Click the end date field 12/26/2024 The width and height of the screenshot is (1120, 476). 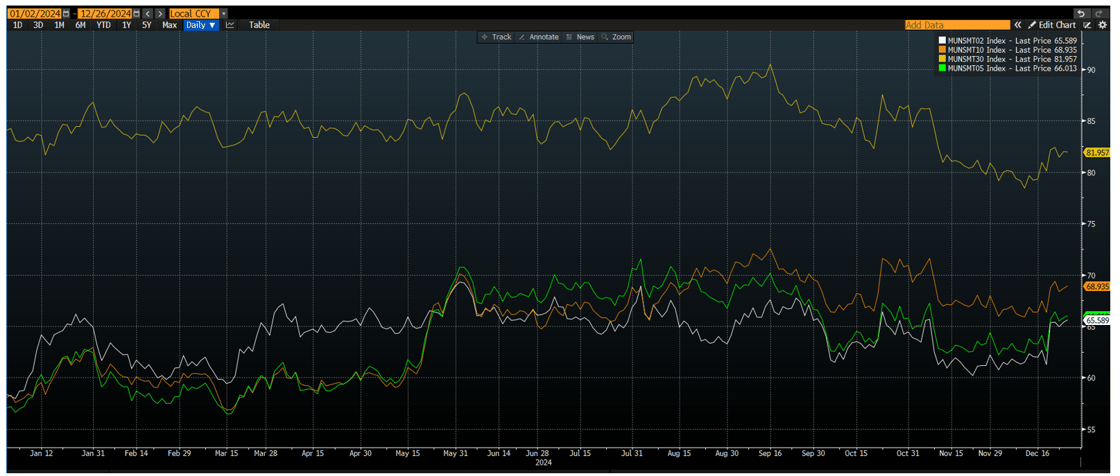coord(104,14)
